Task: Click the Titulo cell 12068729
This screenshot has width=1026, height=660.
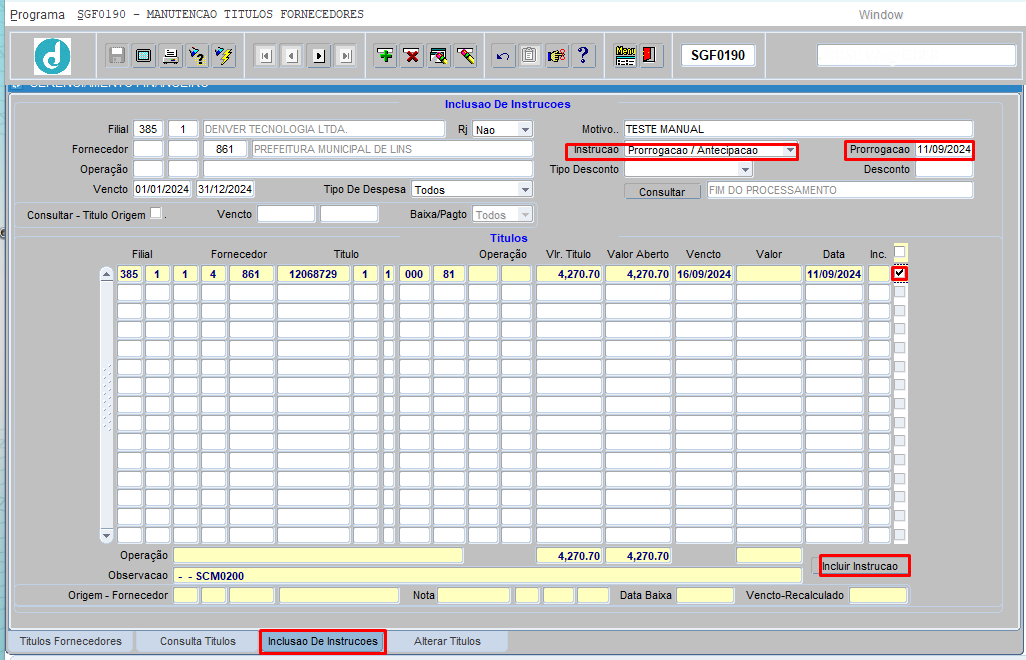Action: coord(313,274)
